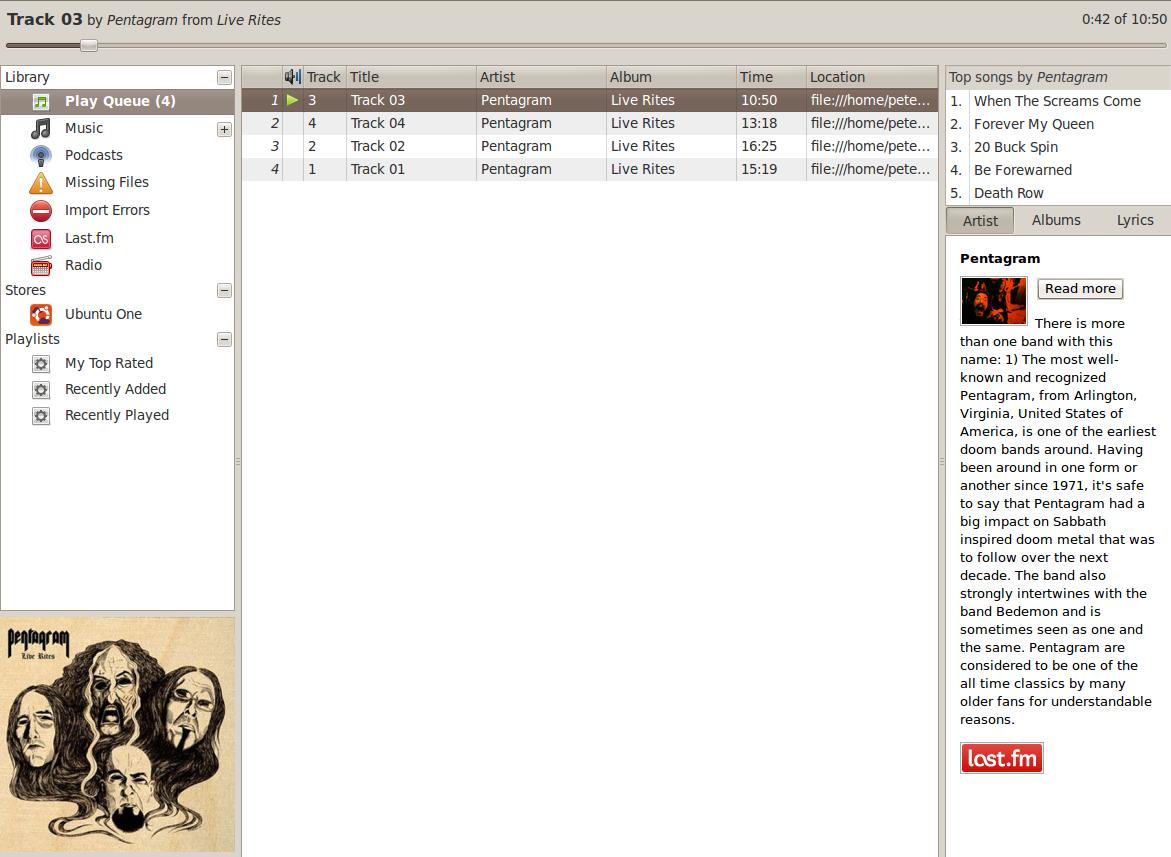Click the My Top Rated gear icon
1171x857 pixels.
click(x=41, y=364)
